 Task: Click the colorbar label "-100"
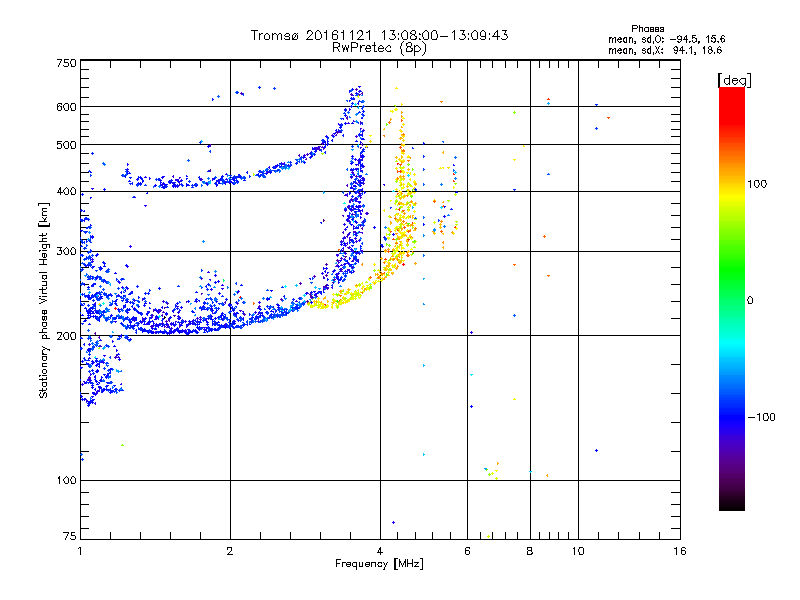pos(761,417)
